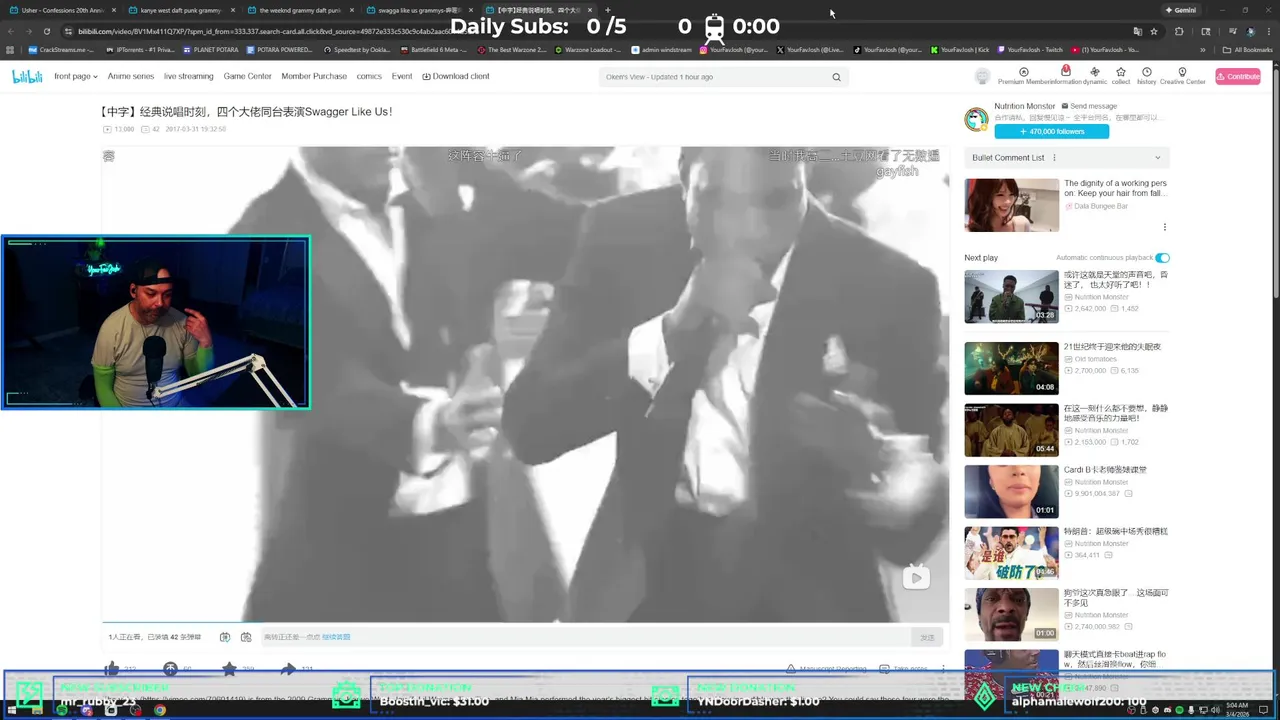Screen dimensions: 1280x720
Task: Open the PLANET POTARA bookmark
Action: pyautogui.click(x=210, y=49)
